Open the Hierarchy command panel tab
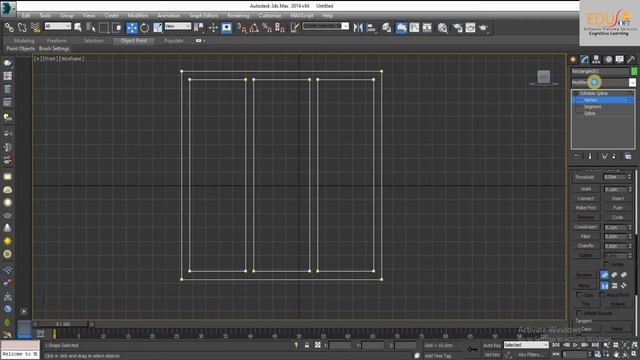 pyautogui.click(x=596, y=60)
